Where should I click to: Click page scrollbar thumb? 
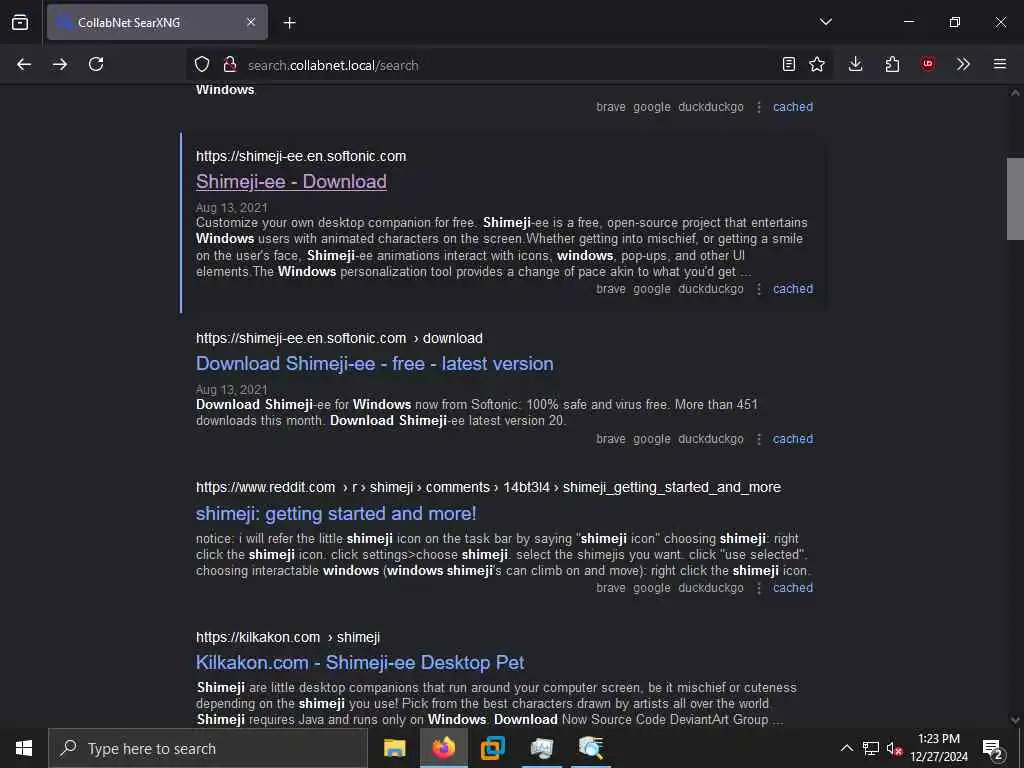(1015, 199)
